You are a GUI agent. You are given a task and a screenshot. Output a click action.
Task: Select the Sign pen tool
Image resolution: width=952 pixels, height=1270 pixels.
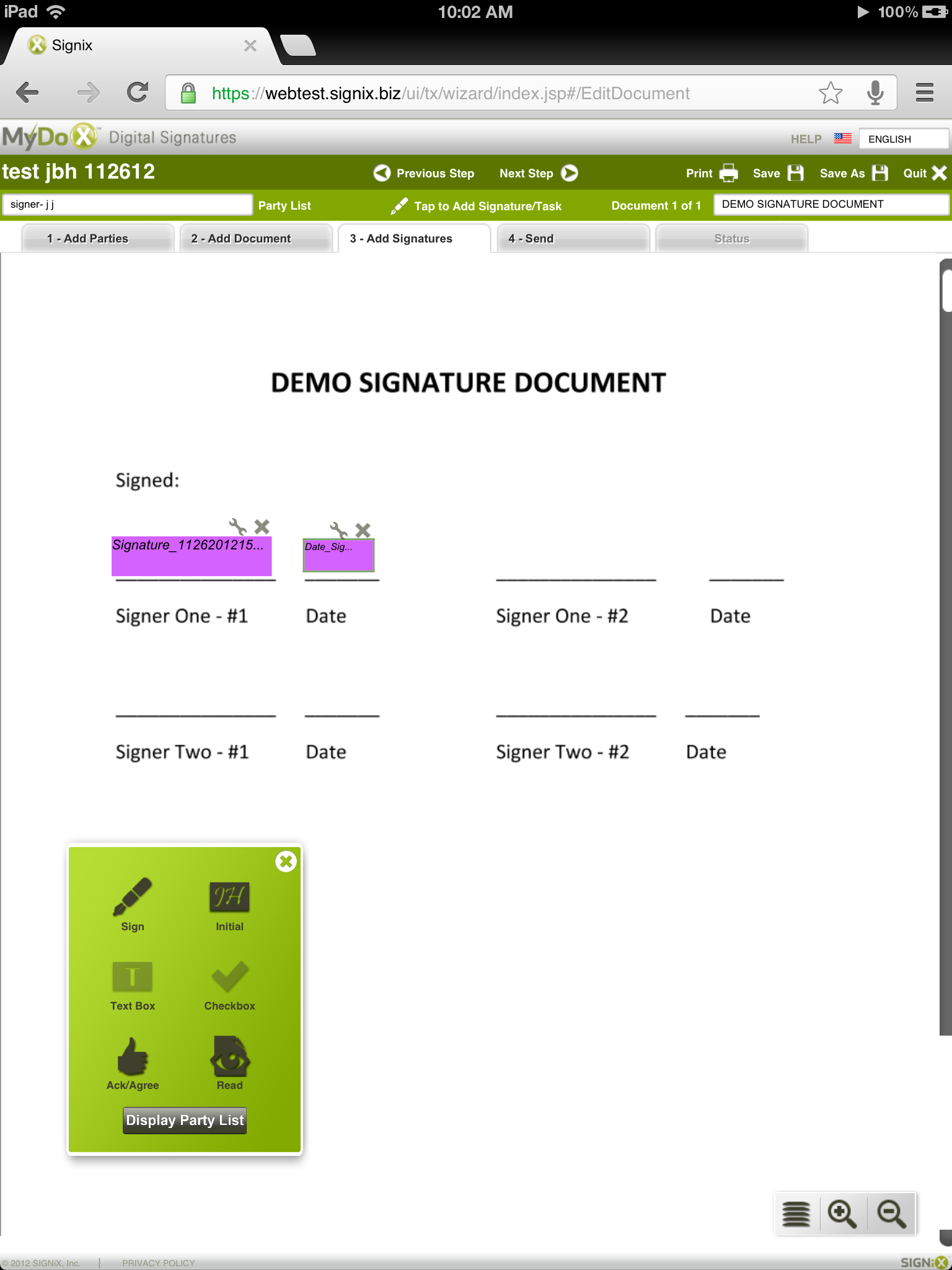[x=133, y=904]
